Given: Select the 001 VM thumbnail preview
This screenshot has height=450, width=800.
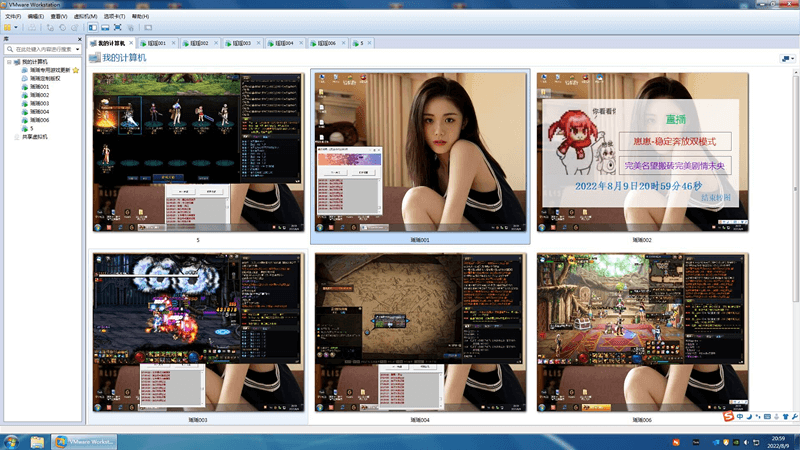Looking at the screenshot, I should tap(420, 152).
